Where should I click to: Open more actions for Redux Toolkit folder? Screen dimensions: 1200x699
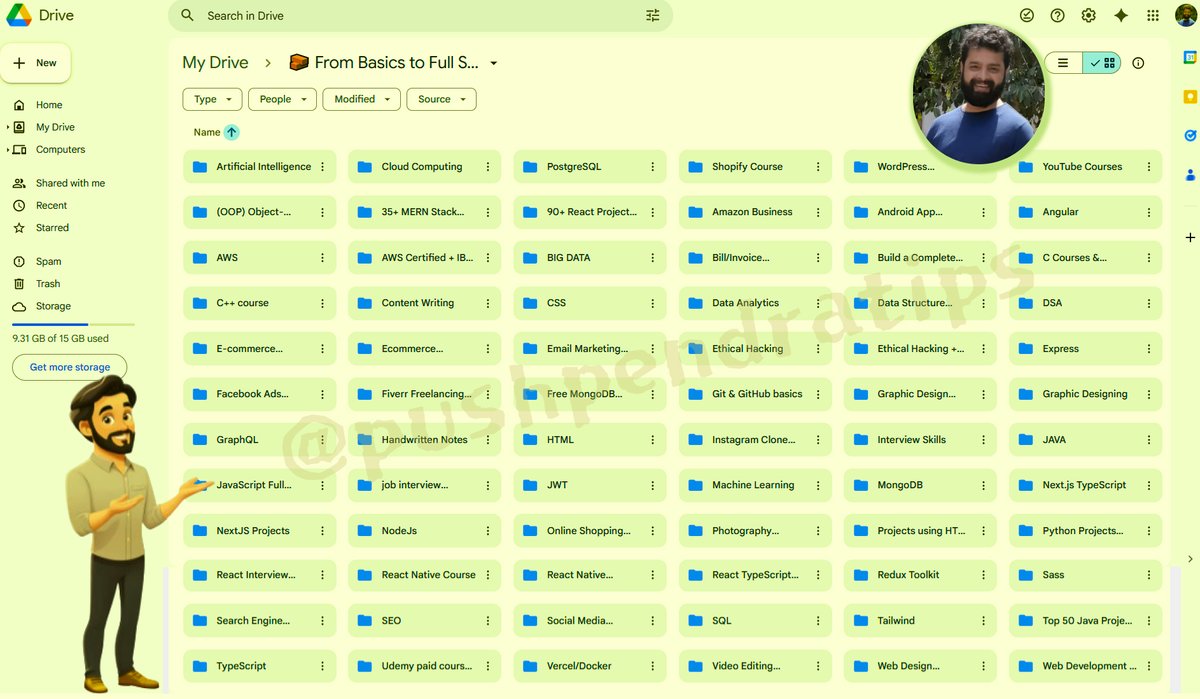pos(983,575)
